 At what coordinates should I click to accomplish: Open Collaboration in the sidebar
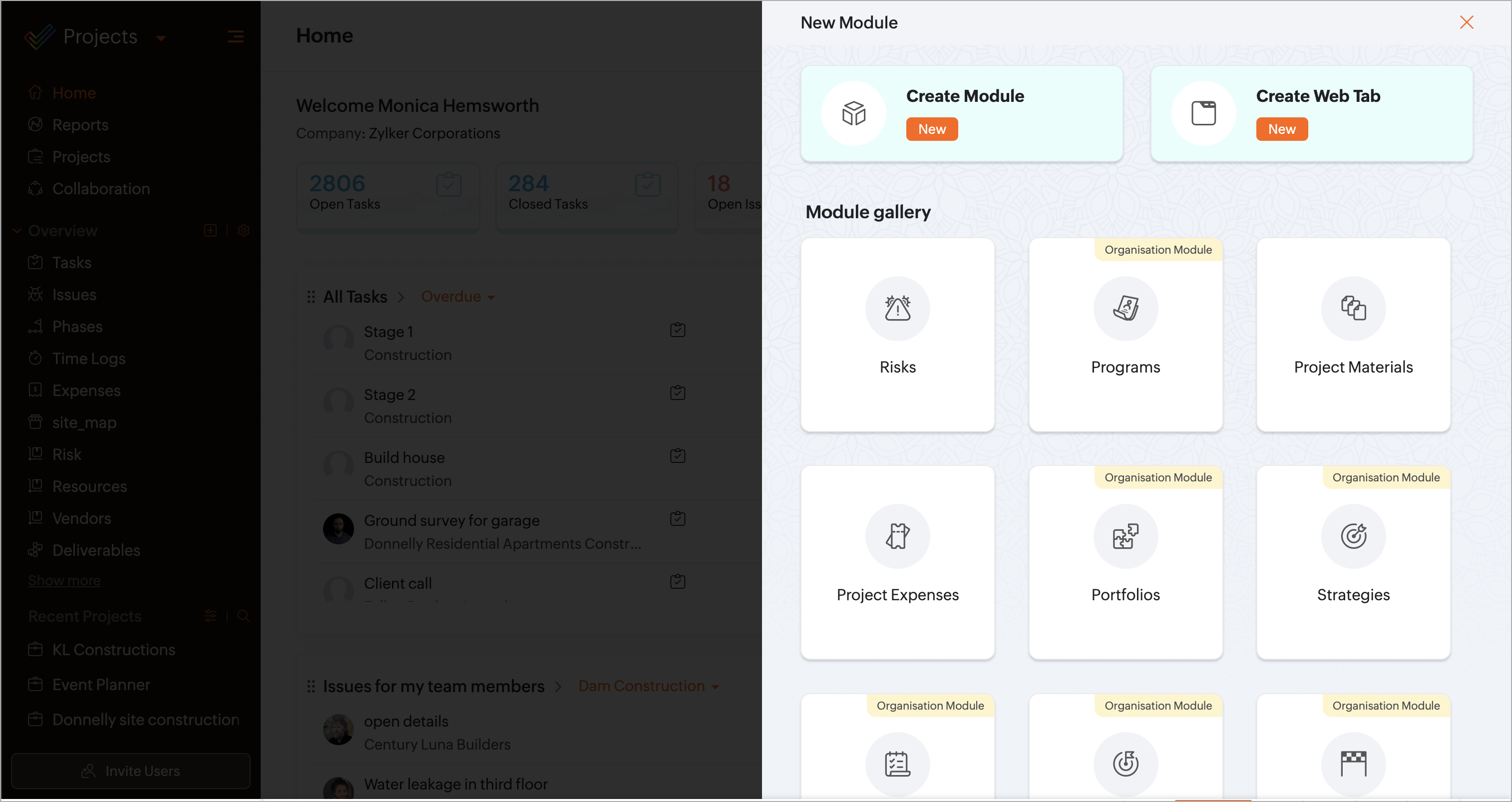(x=101, y=188)
